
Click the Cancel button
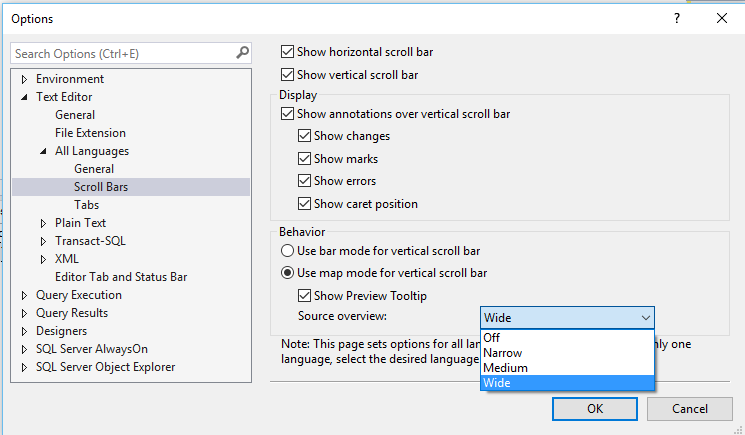689,408
